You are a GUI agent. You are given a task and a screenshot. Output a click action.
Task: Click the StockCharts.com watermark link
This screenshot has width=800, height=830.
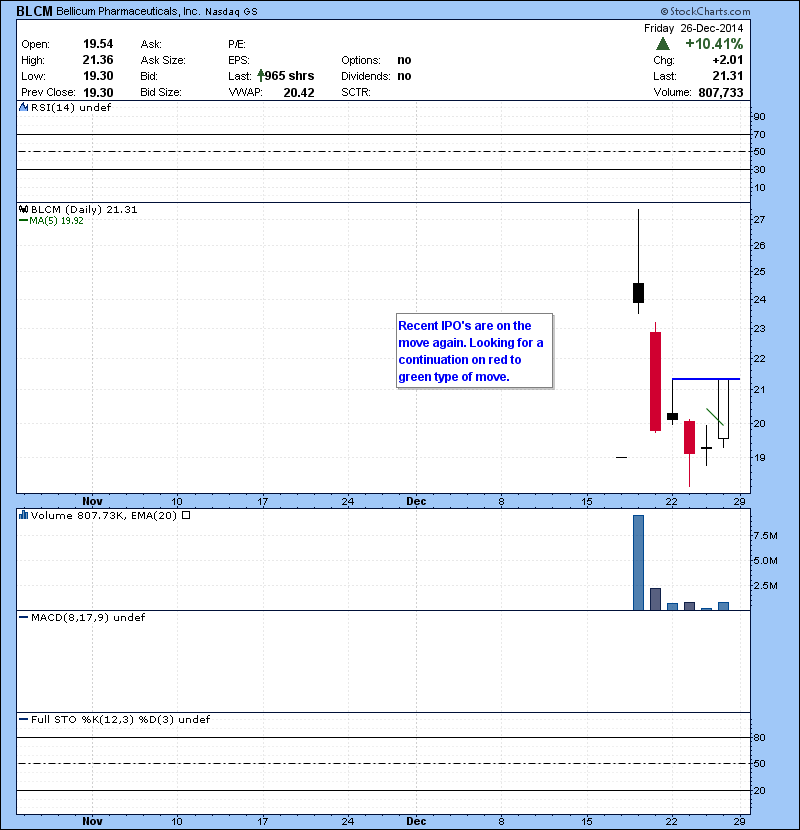point(738,11)
